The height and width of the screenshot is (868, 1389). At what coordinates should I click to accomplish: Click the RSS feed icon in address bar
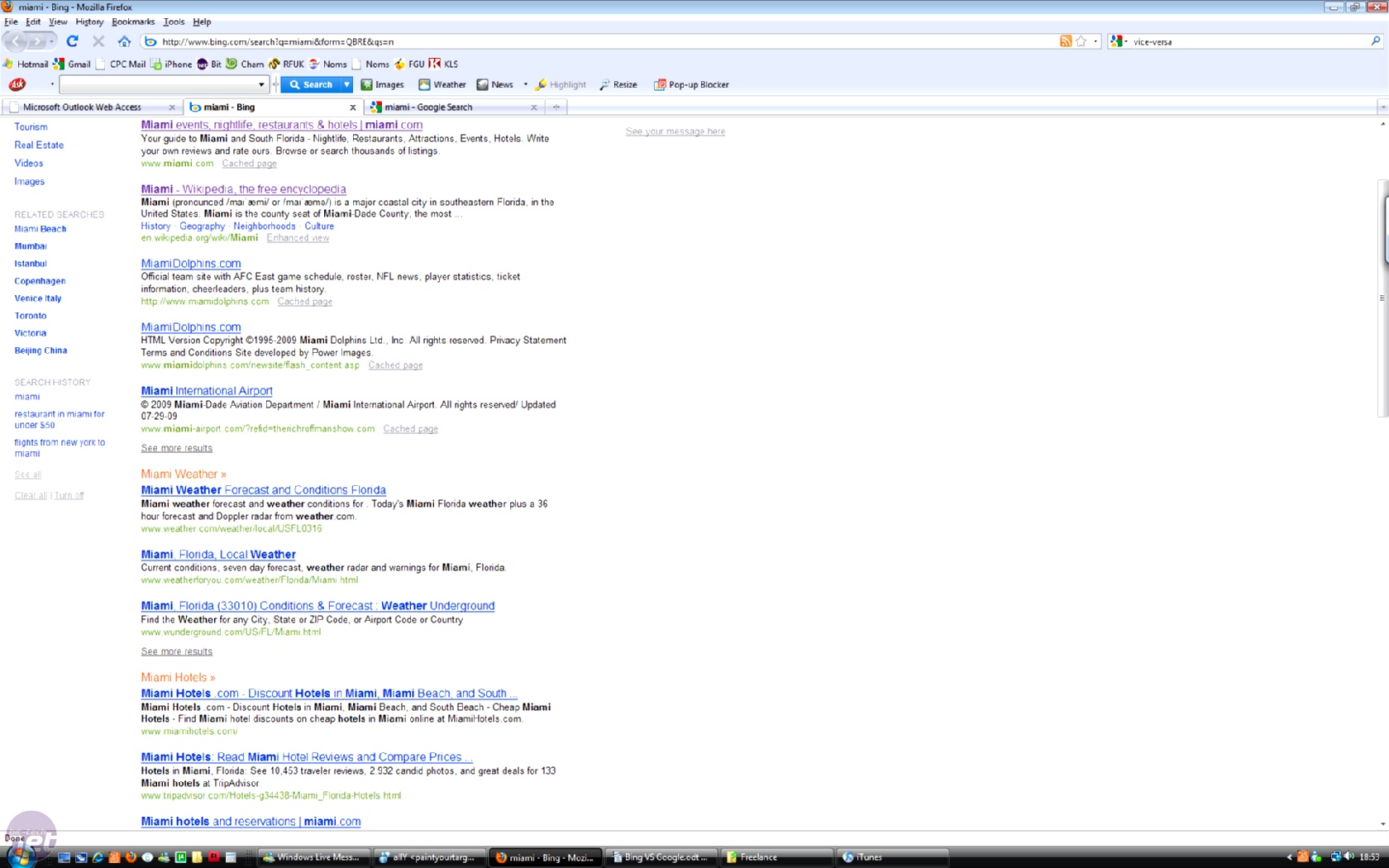[x=1066, y=41]
